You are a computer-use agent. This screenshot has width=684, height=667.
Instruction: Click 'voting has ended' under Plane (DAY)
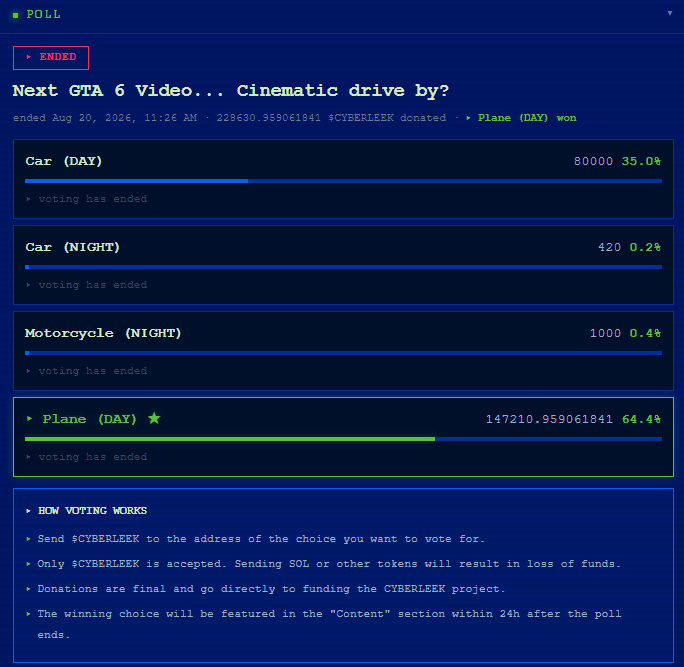point(93,457)
